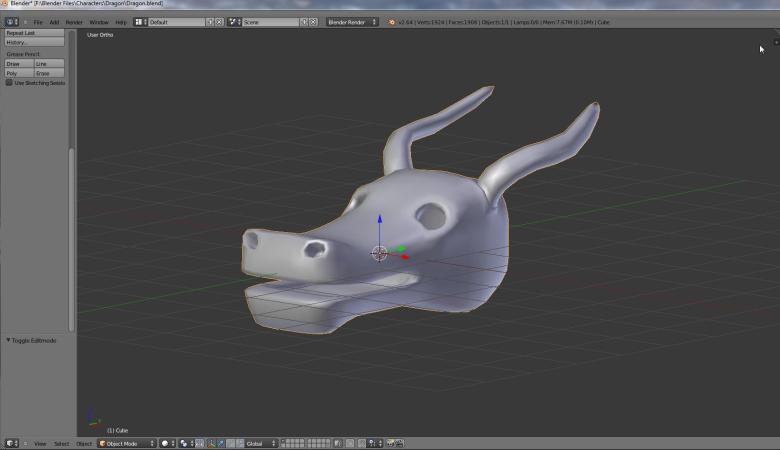Open the viewport shading selector icon
This screenshot has width=780, height=450.
pos(166,443)
